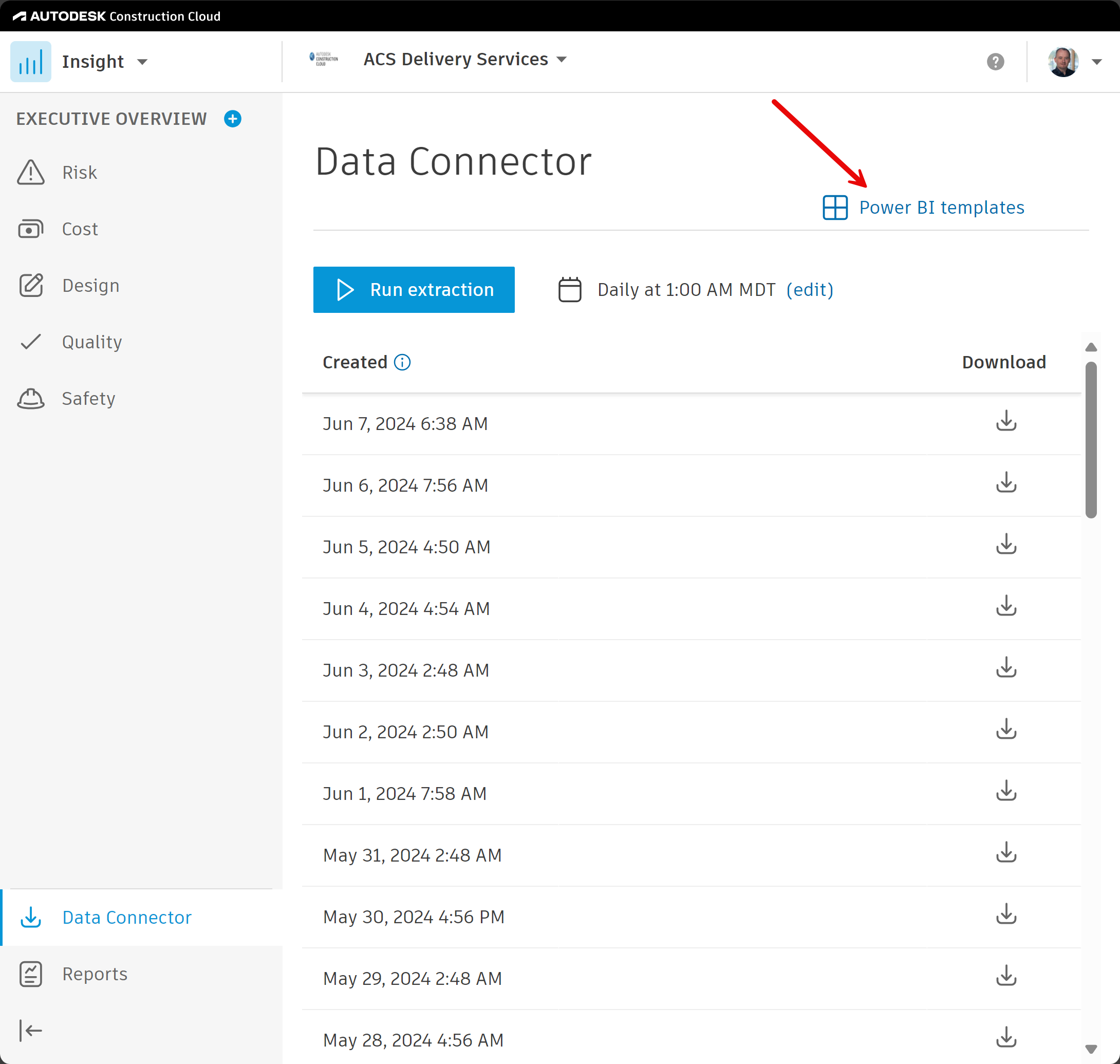Download Jun 7, 2024 extraction
Image resolution: width=1120 pixels, height=1064 pixels.
point(1004,422)
